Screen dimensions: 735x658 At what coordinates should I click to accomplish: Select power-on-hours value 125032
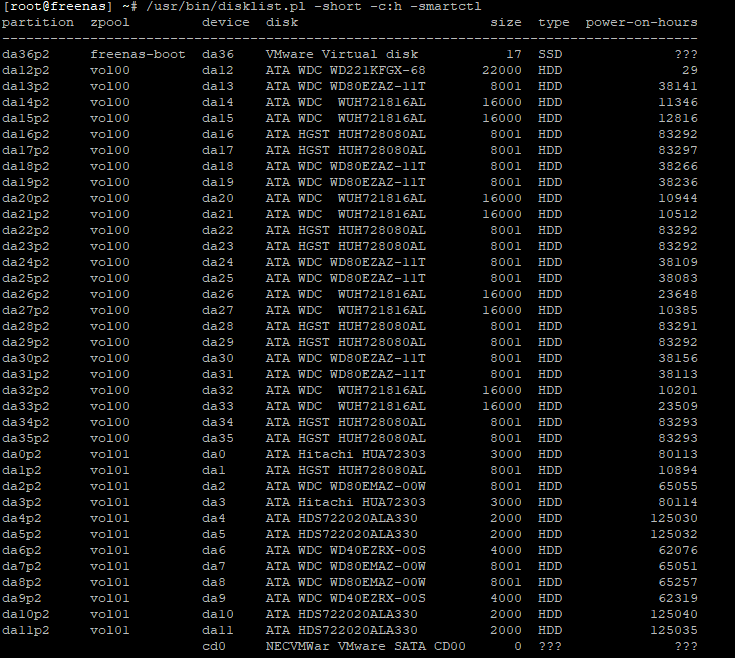[674, 534]
